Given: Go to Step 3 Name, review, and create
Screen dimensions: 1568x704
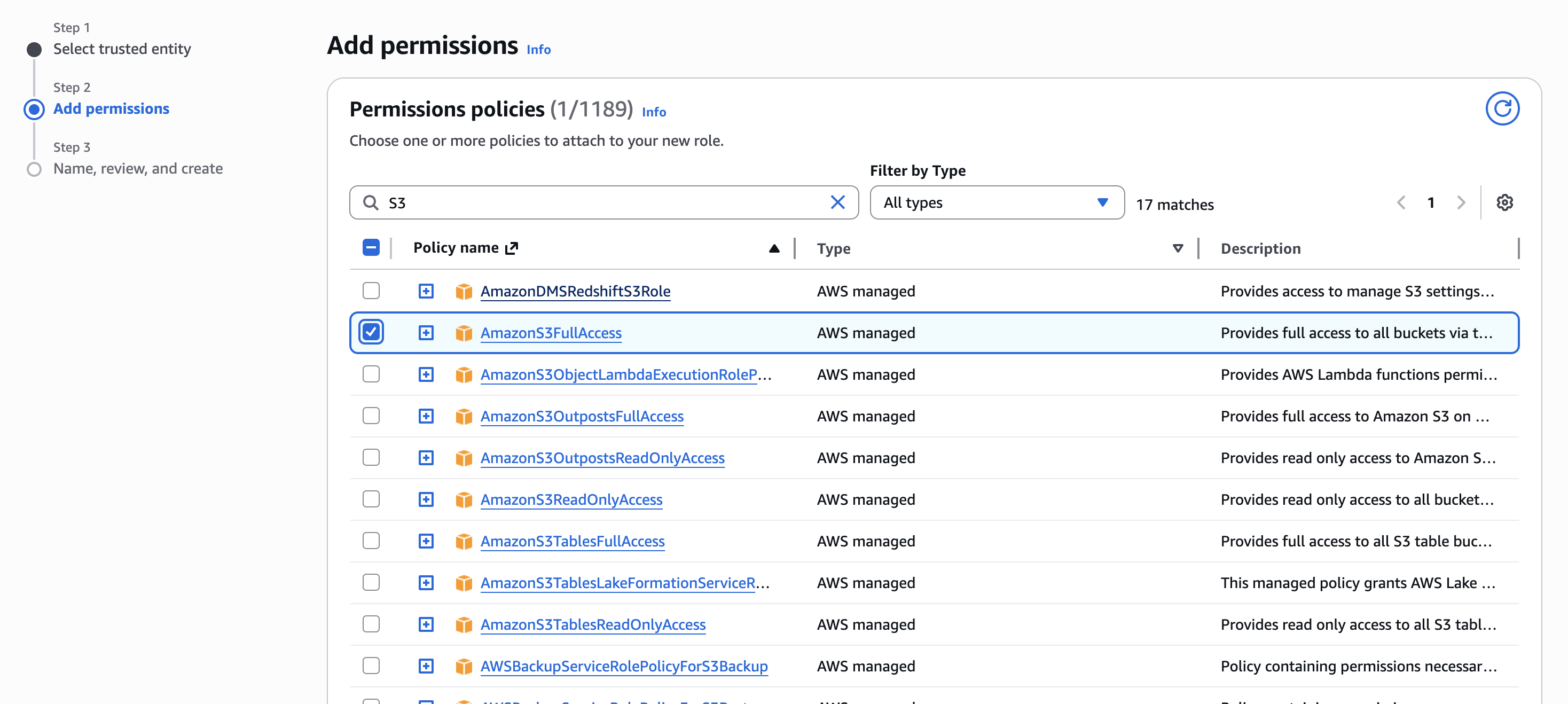Looking at the screenshot, I should click(x=138, y=169).
